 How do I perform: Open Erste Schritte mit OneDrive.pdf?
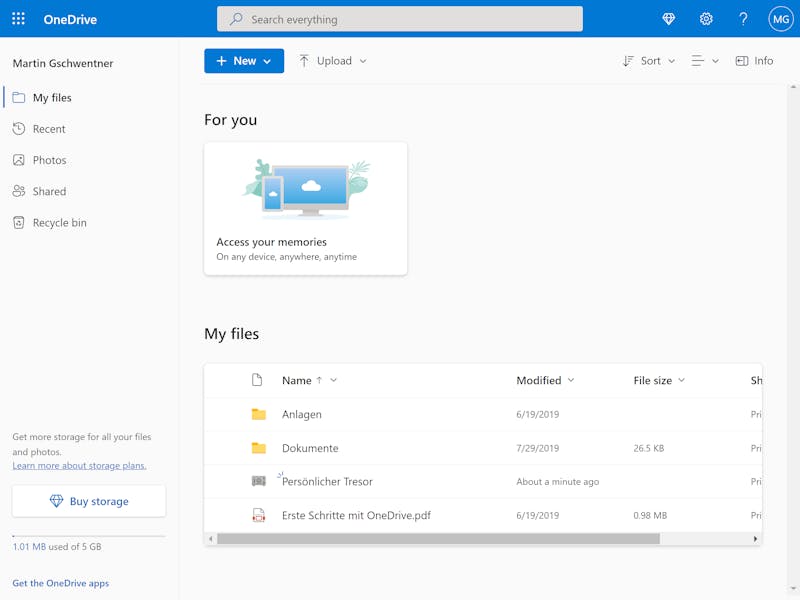tap(356, 515)
